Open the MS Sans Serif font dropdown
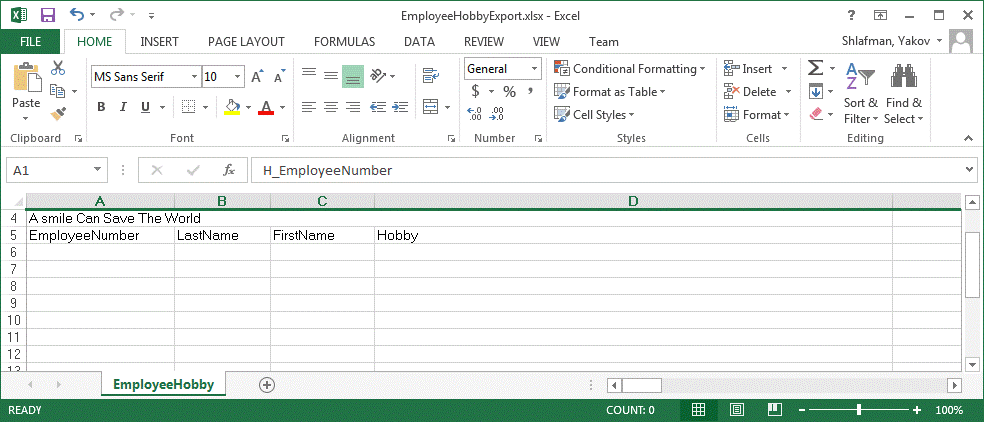 click(x=193, y=76)
